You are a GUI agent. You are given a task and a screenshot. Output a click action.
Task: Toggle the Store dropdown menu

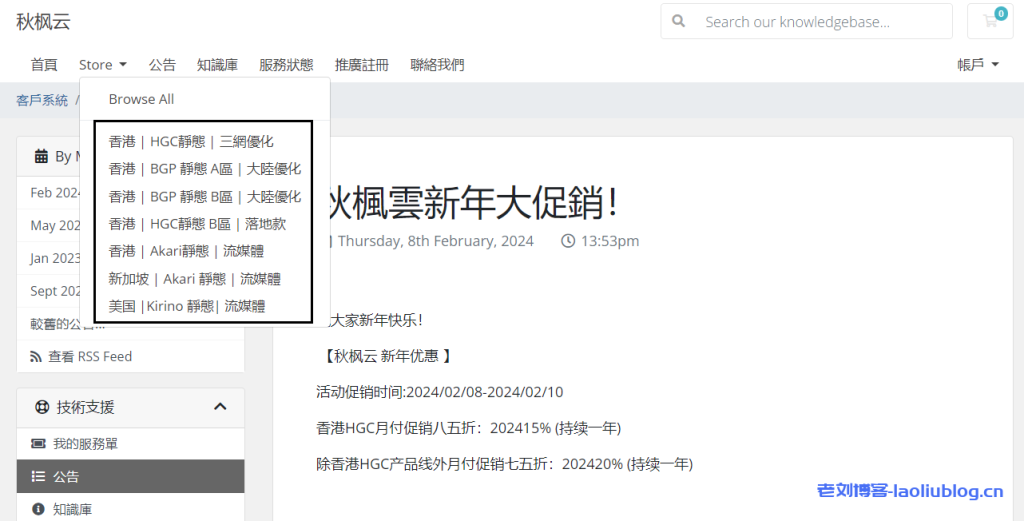coord(102,65)
